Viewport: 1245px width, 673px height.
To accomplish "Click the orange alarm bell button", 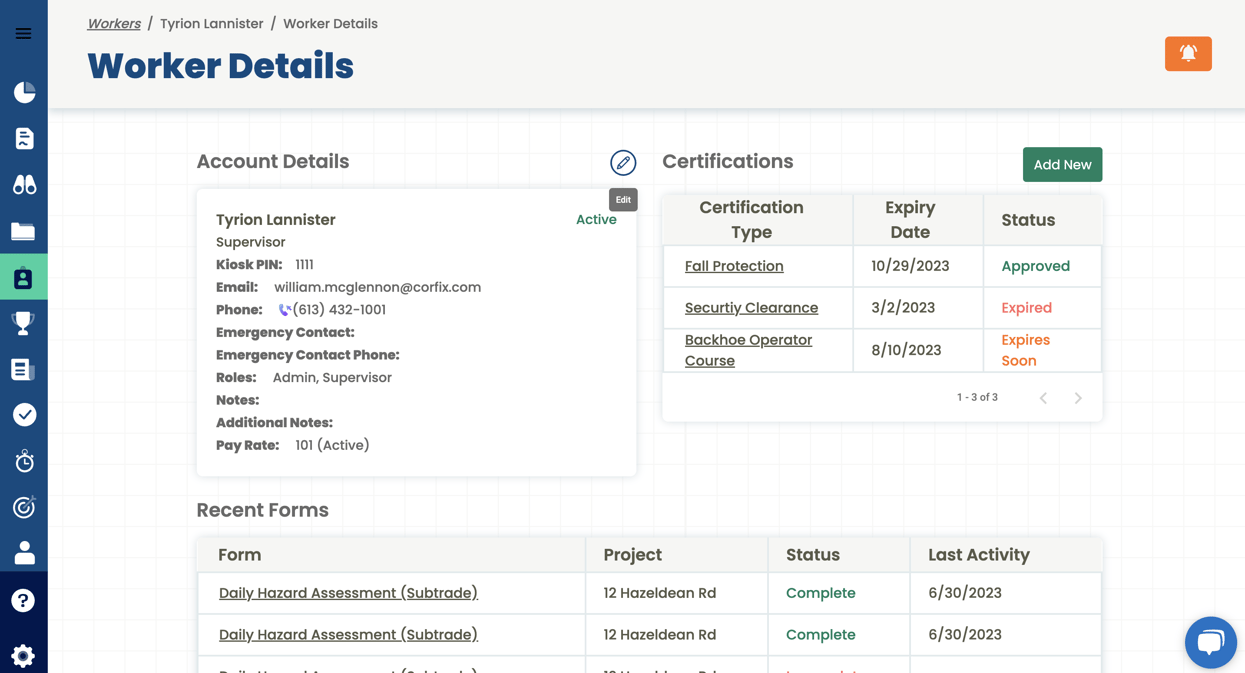I will [1188, 54].
